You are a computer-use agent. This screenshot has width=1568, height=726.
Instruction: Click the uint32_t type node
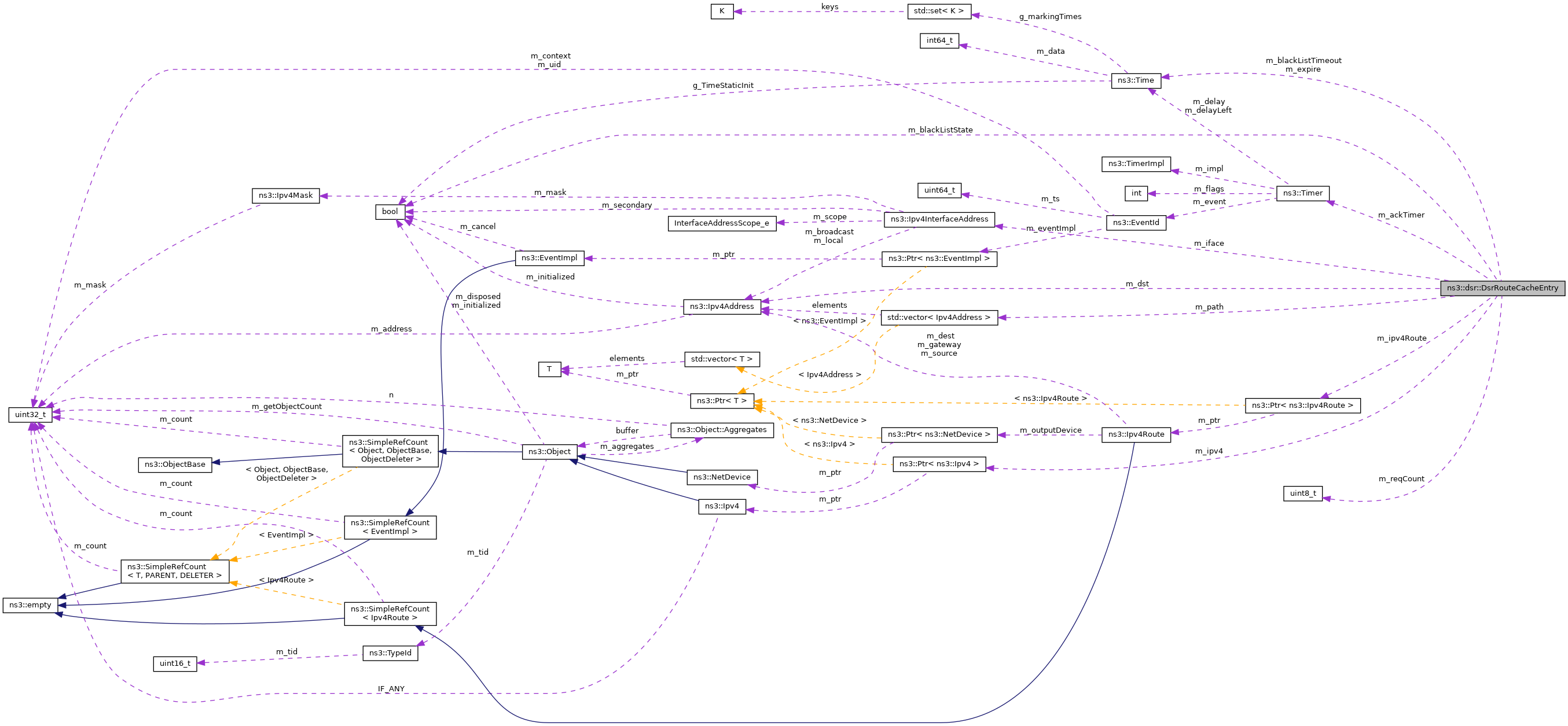[31, 415]
